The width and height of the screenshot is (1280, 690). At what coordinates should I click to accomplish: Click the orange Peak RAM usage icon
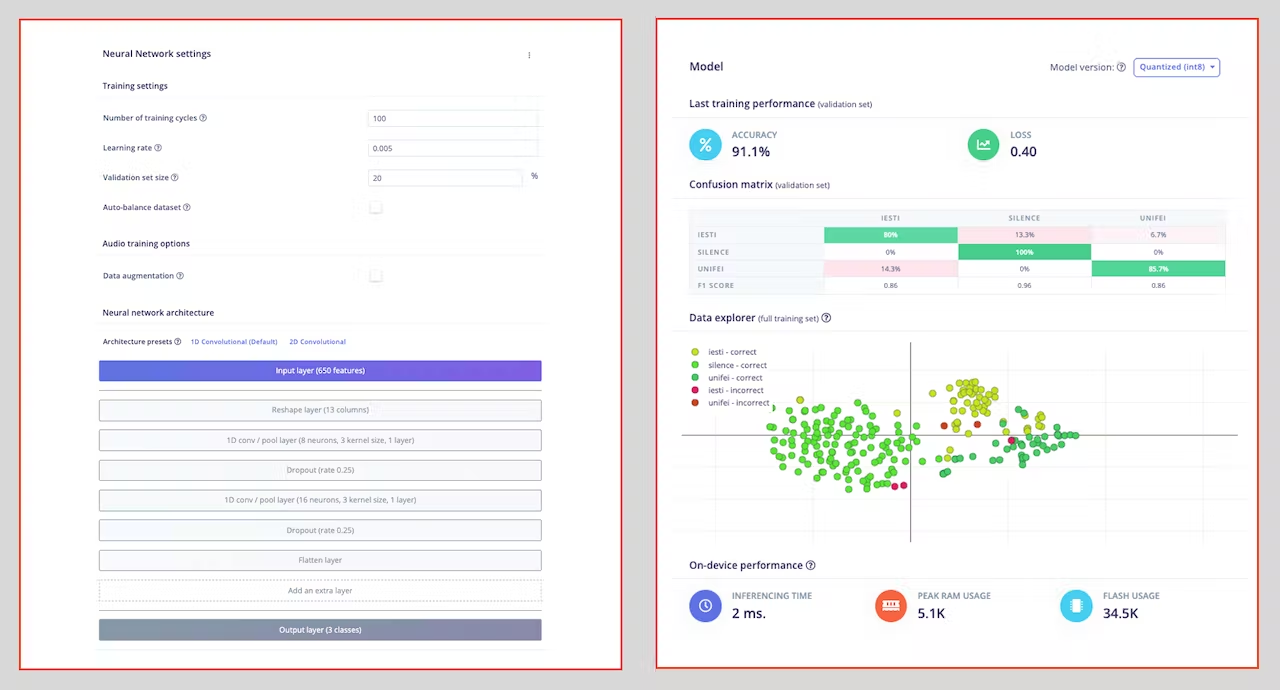coord(890,605)
